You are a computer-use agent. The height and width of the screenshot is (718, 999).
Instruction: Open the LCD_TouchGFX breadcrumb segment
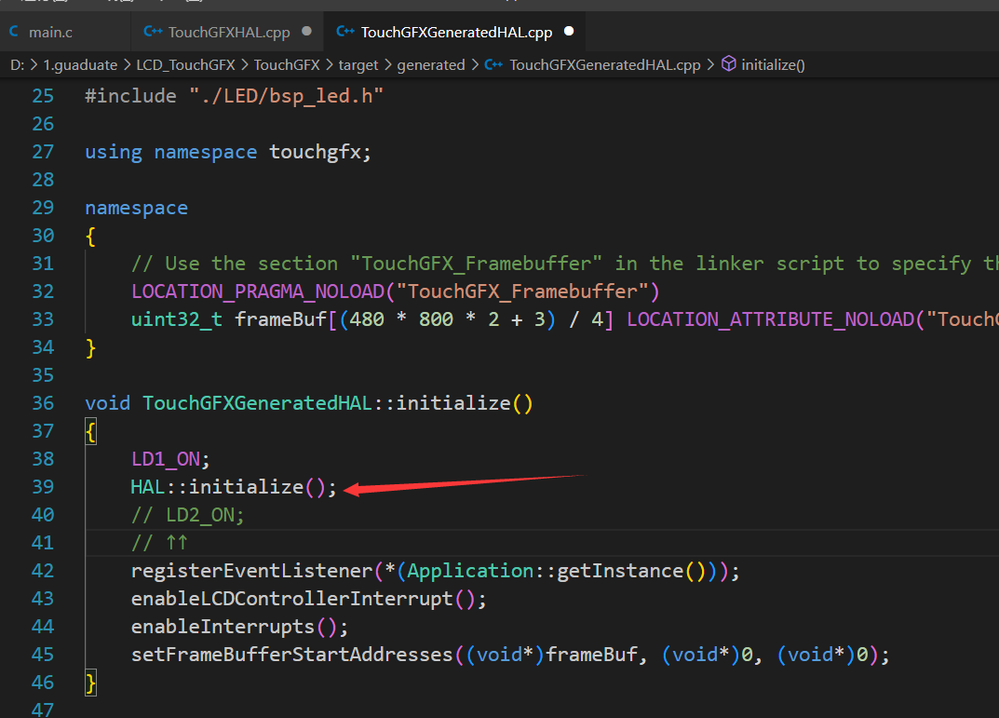coord(185,65)
